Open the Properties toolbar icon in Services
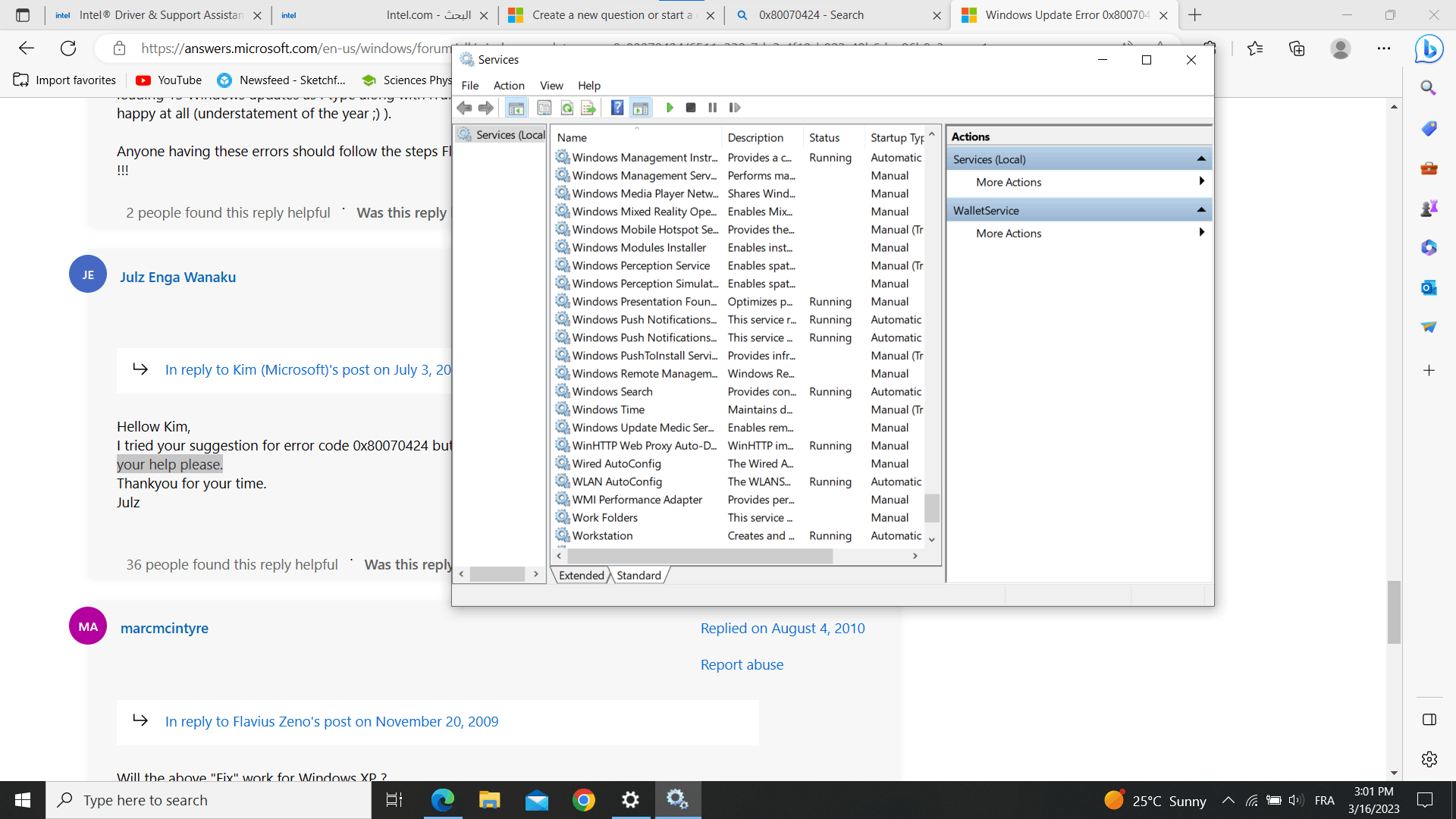 click(544, 108)
